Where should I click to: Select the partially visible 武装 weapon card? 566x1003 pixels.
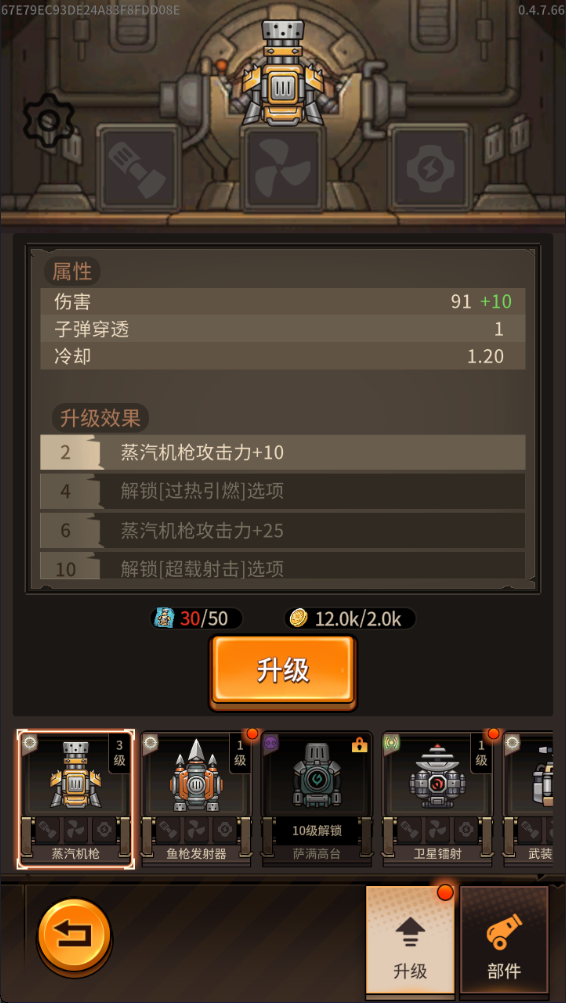[x=528, y=798]
